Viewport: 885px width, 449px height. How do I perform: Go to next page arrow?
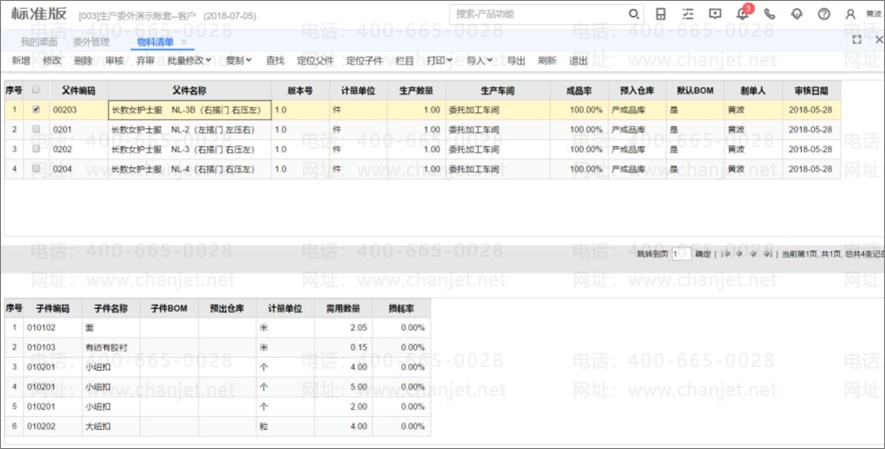click(x=753, y=254)
